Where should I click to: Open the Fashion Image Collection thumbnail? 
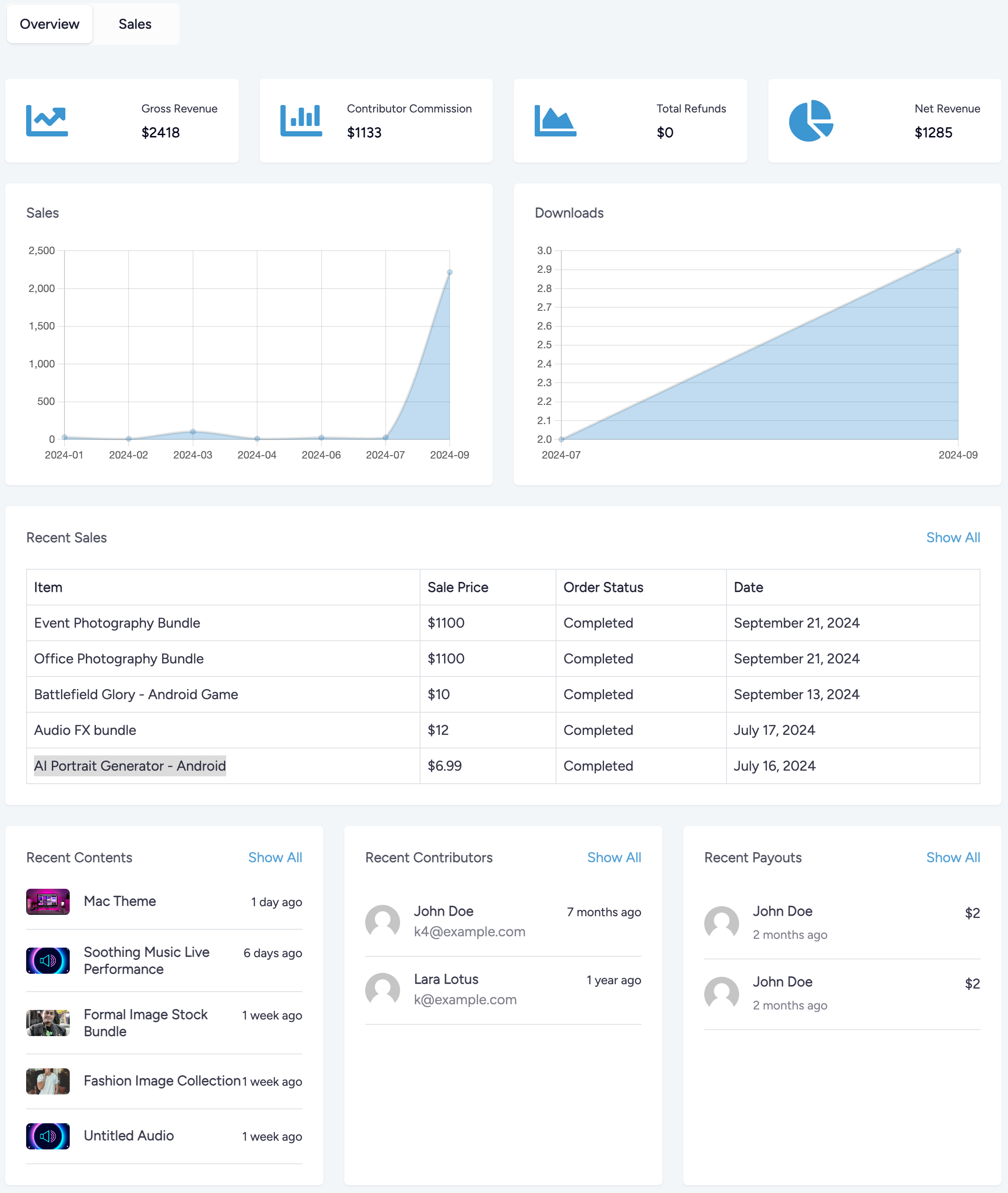point(48,1081)
